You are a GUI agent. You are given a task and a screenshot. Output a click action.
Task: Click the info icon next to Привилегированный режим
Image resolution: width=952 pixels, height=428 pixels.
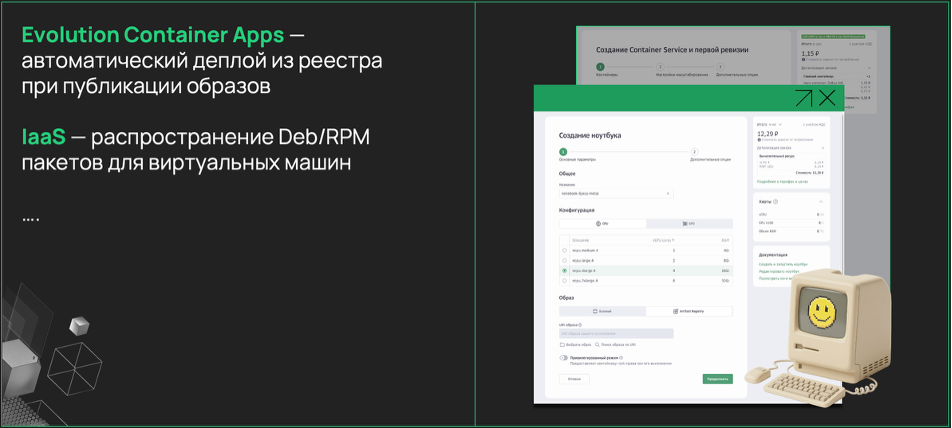point(621,358)
